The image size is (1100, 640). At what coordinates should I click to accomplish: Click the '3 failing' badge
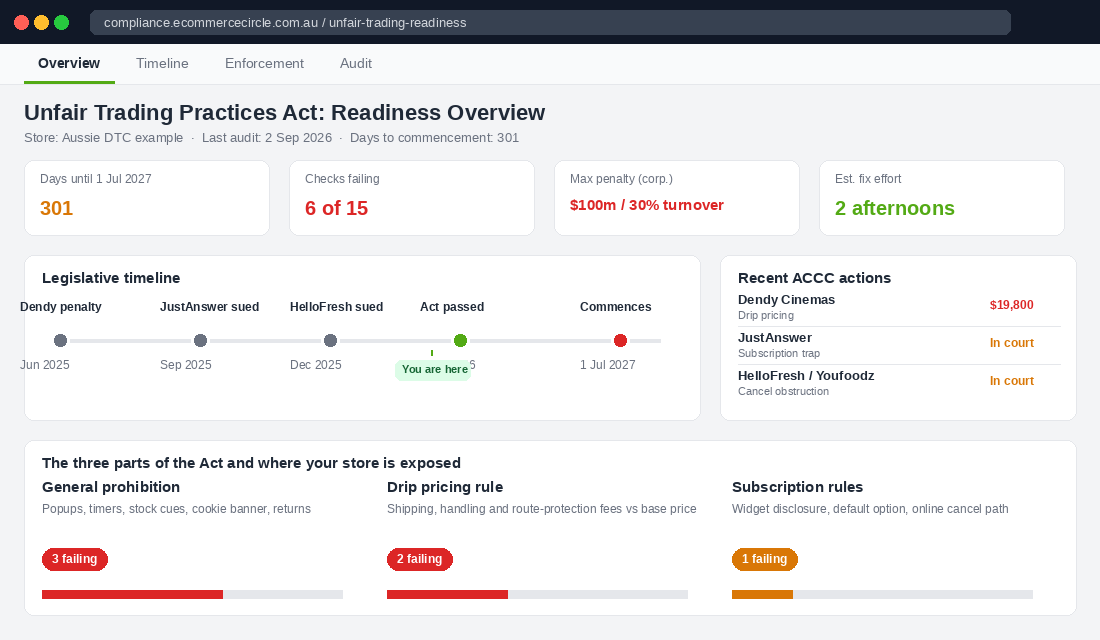point(75,559)
